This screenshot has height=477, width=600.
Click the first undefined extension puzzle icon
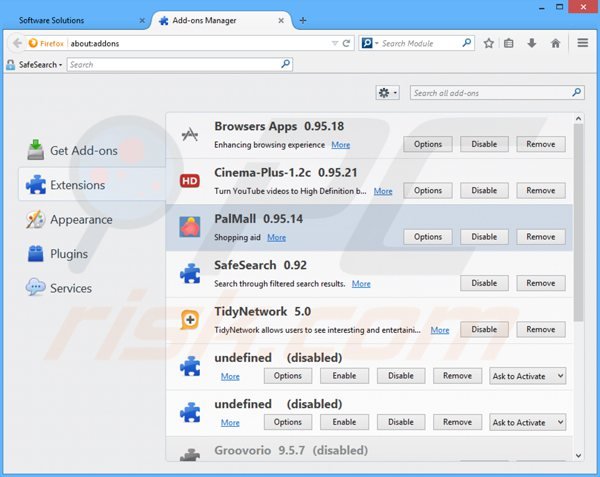click(190, 366)
